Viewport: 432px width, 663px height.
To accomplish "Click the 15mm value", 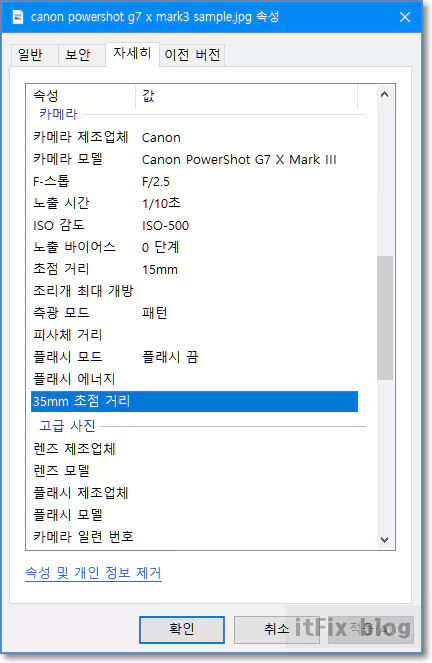I will pyautogui.click(x=160, y=270).
